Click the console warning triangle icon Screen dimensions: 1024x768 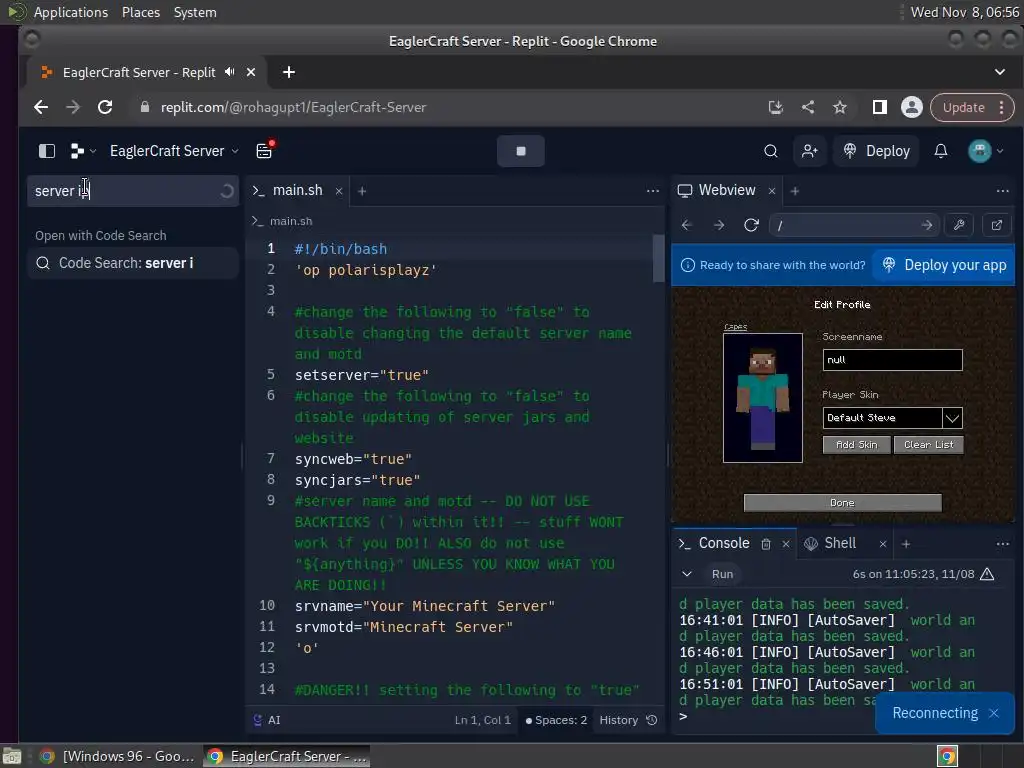click(987, 574)
